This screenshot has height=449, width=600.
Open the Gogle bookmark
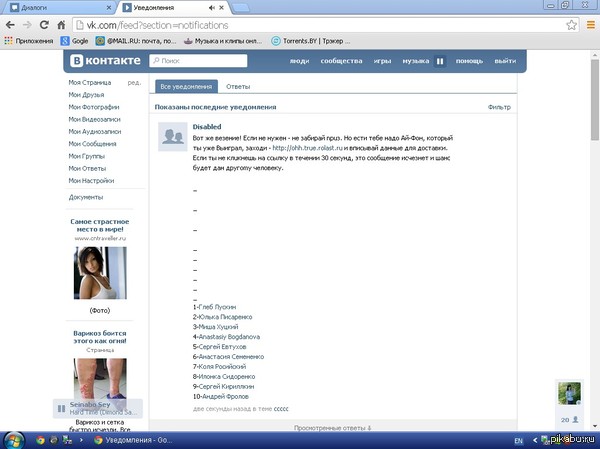(x=75, y=41)
